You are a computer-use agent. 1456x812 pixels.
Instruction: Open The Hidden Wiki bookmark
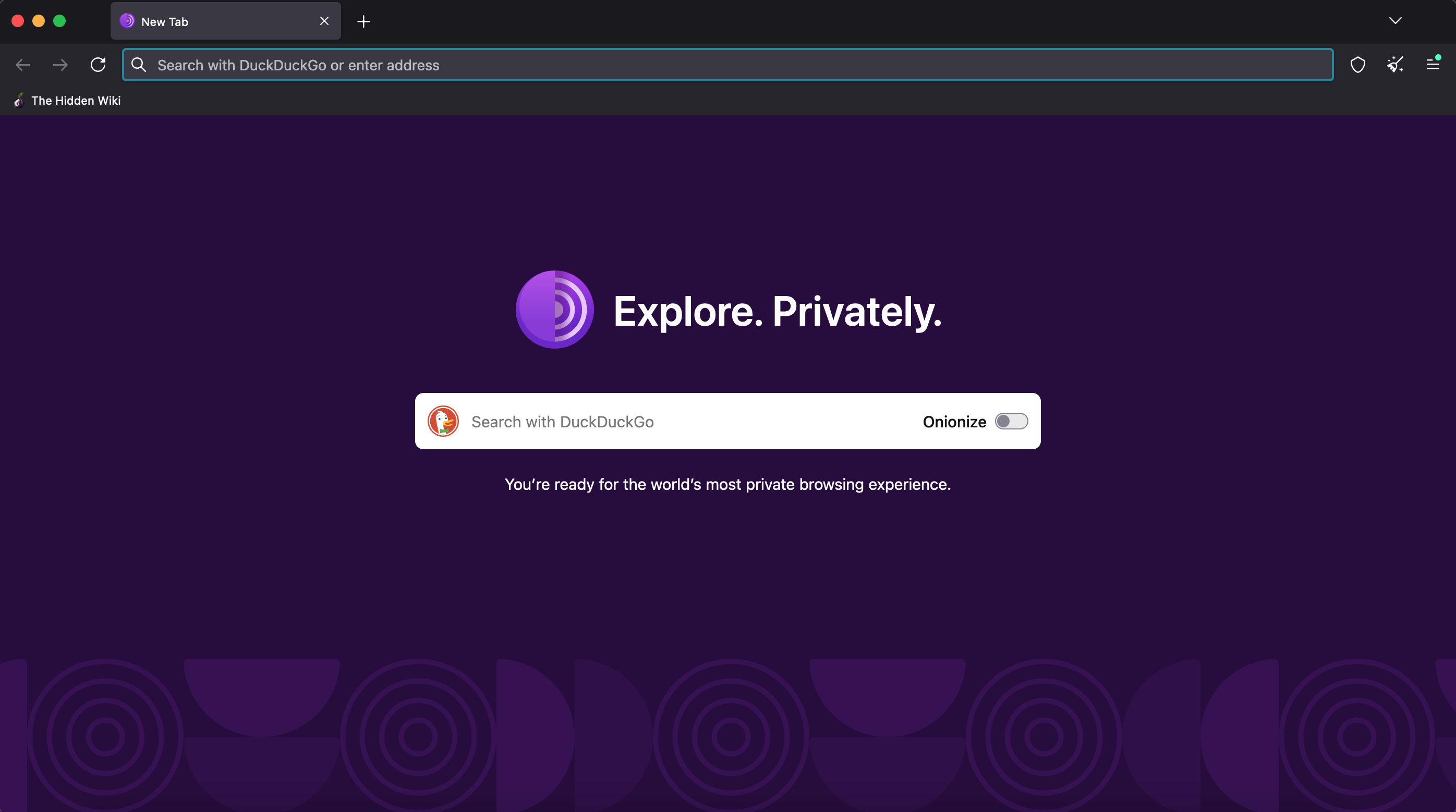coord(66,101)
